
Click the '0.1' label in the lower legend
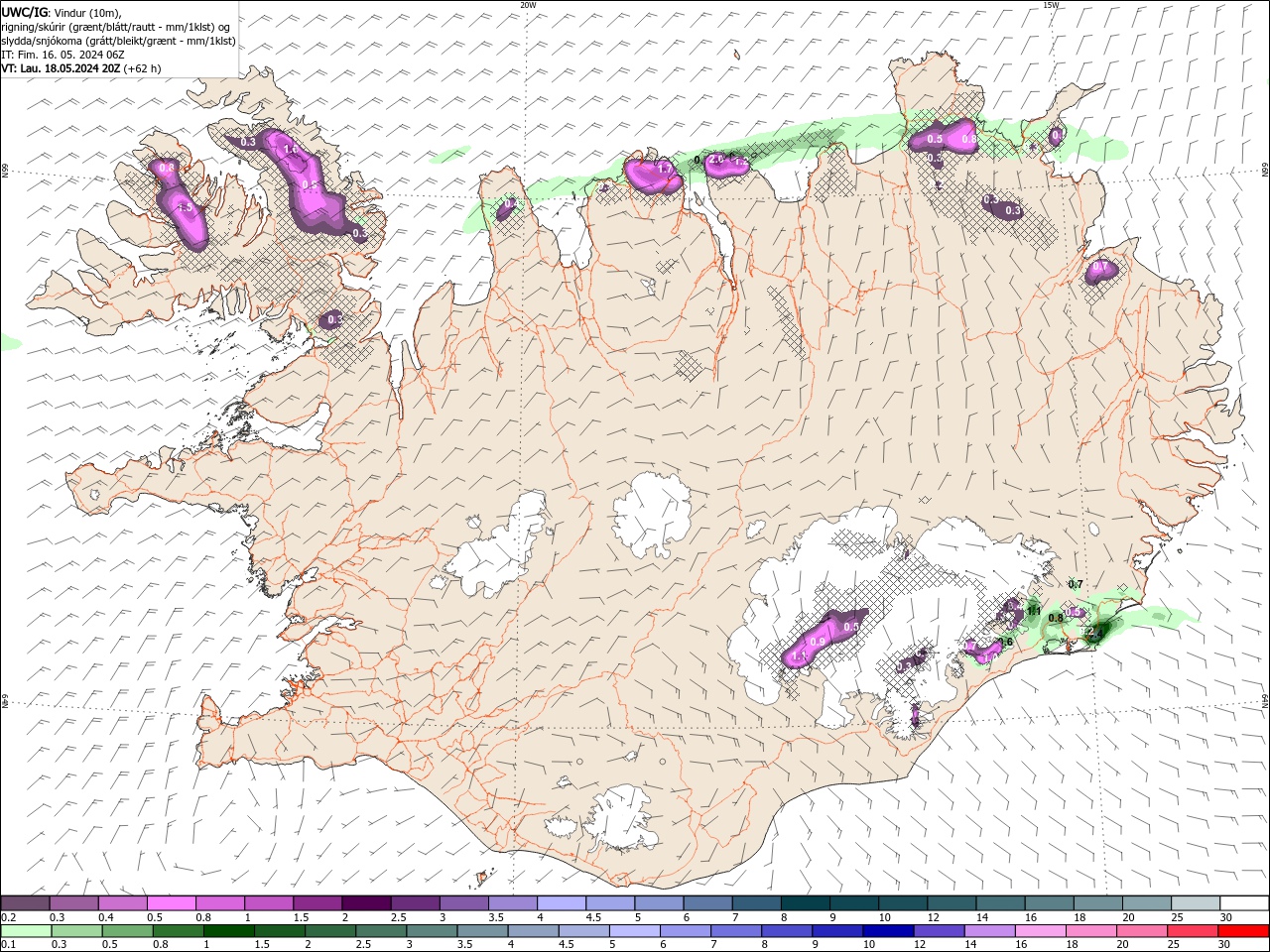pyautogui.click(x=9, y=945)
